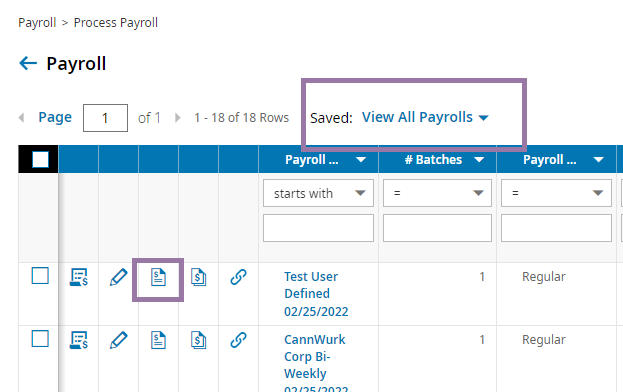Go back using the arrow beside Payroll

point(28,63)
